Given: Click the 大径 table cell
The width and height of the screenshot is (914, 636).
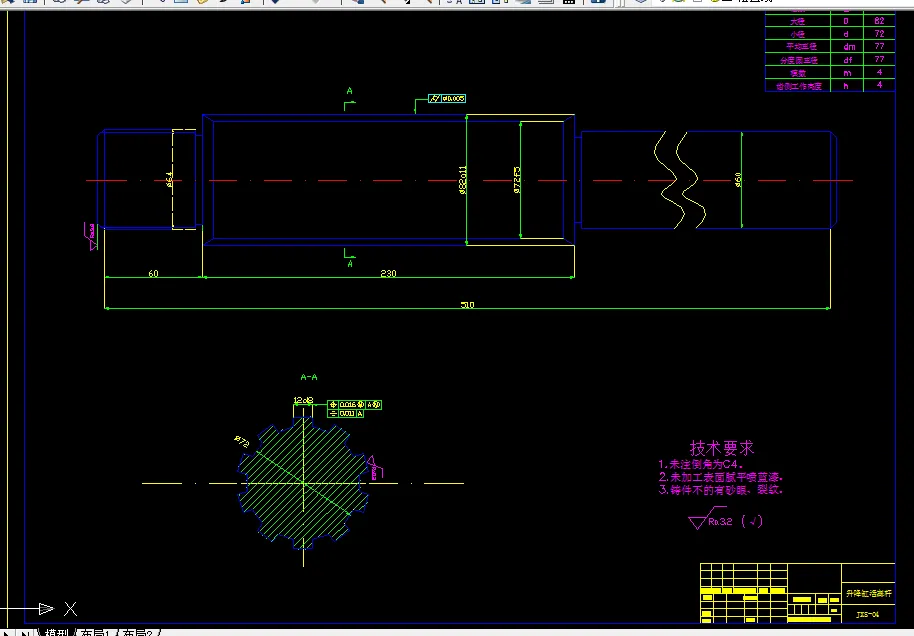Looking at the screenshot, I should 797,21.
